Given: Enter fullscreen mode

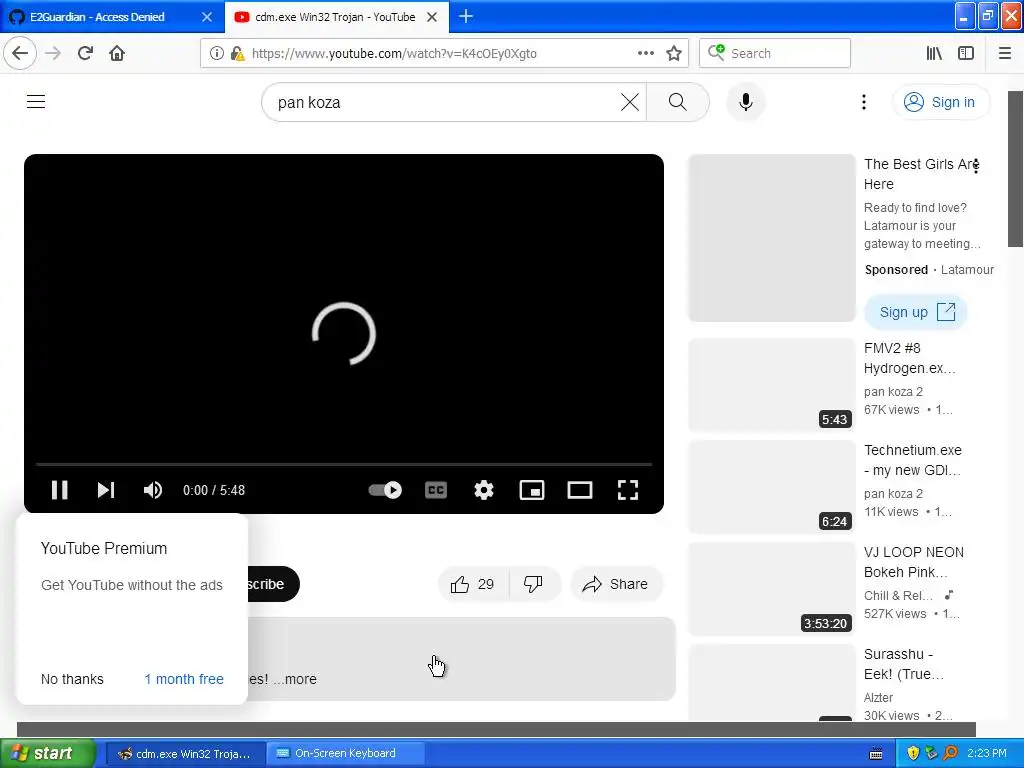Looking at the screenshot, I should tap(628, 490).
